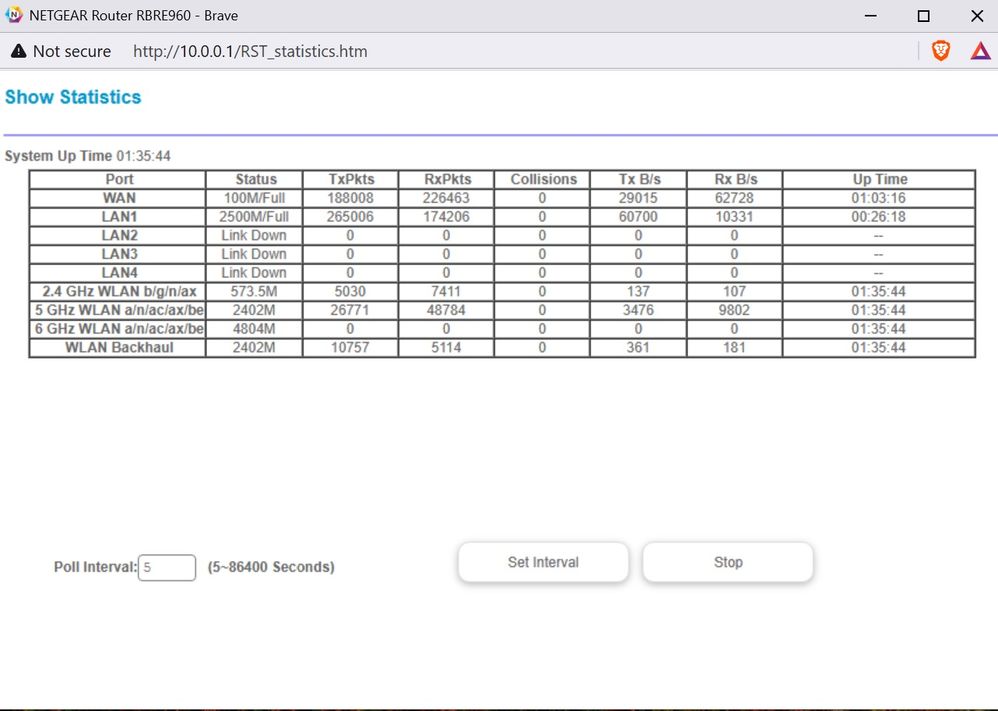Image resolution: width=998 pixels, height=711 pixels.
Task: Select the 6 GHz WLAN a/n/ac/ax/be row label
Action: [x=119, y=329]
